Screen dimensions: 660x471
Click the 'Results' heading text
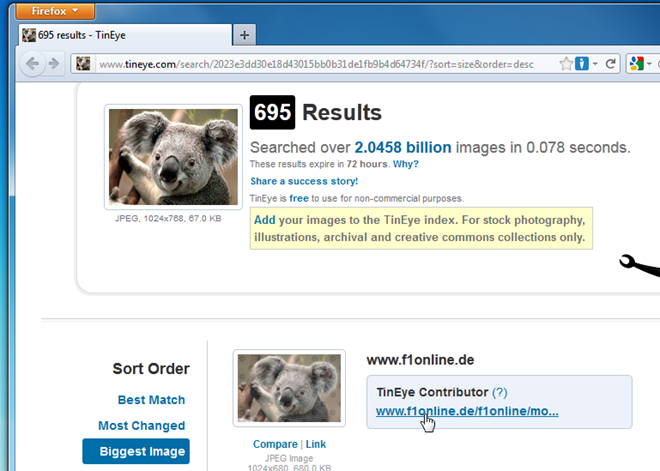coord(342,112)
